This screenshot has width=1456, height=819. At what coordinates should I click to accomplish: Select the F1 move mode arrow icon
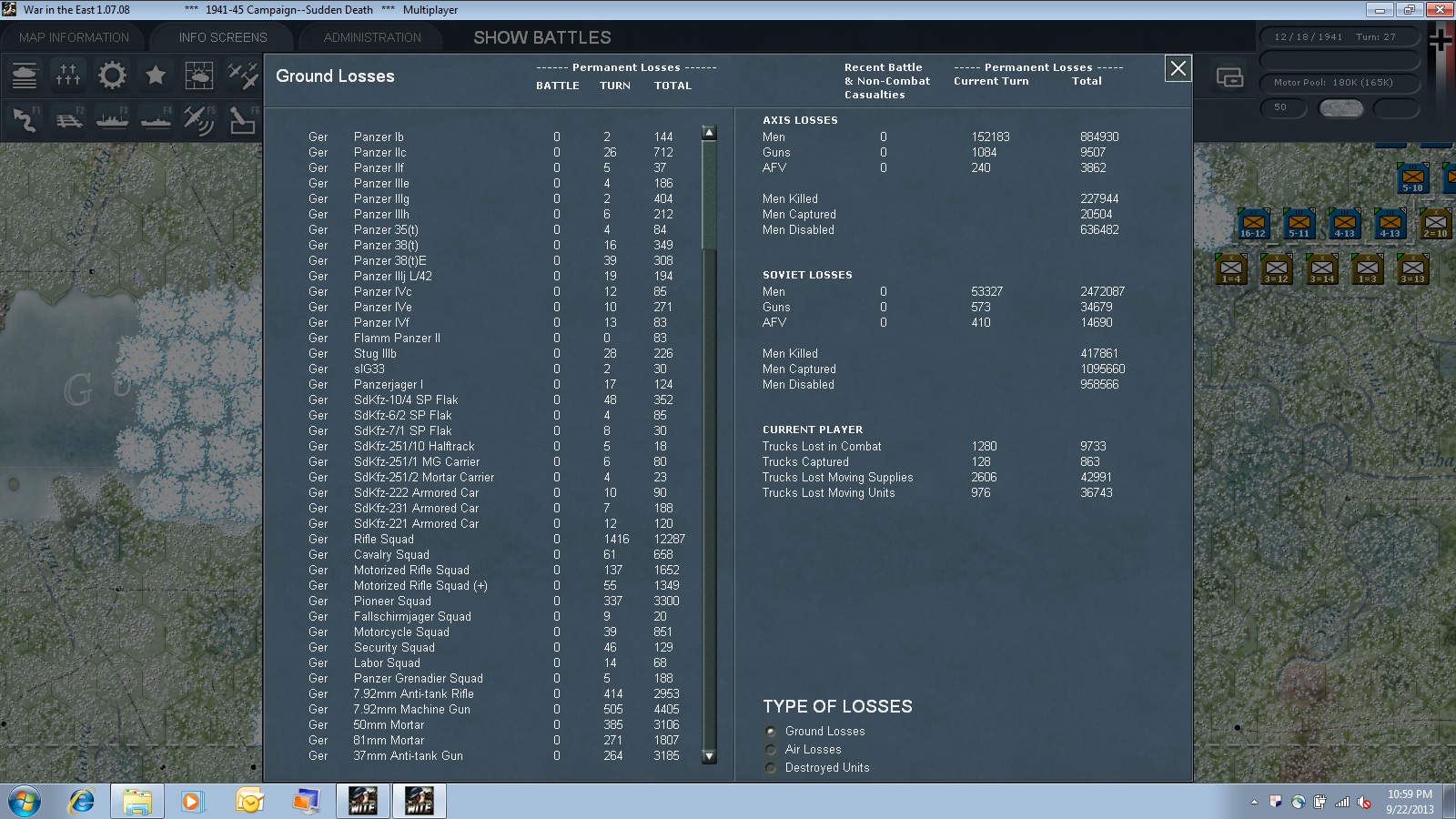(25, 119)
